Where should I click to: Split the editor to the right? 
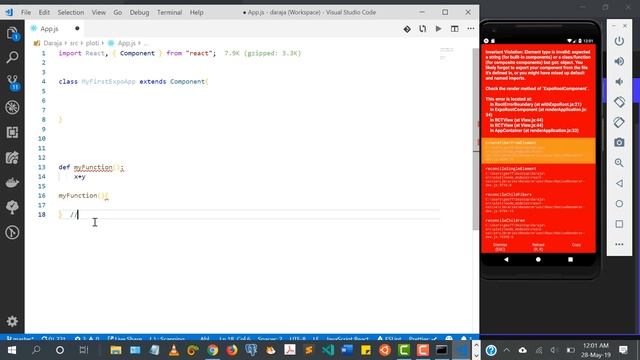454,29
